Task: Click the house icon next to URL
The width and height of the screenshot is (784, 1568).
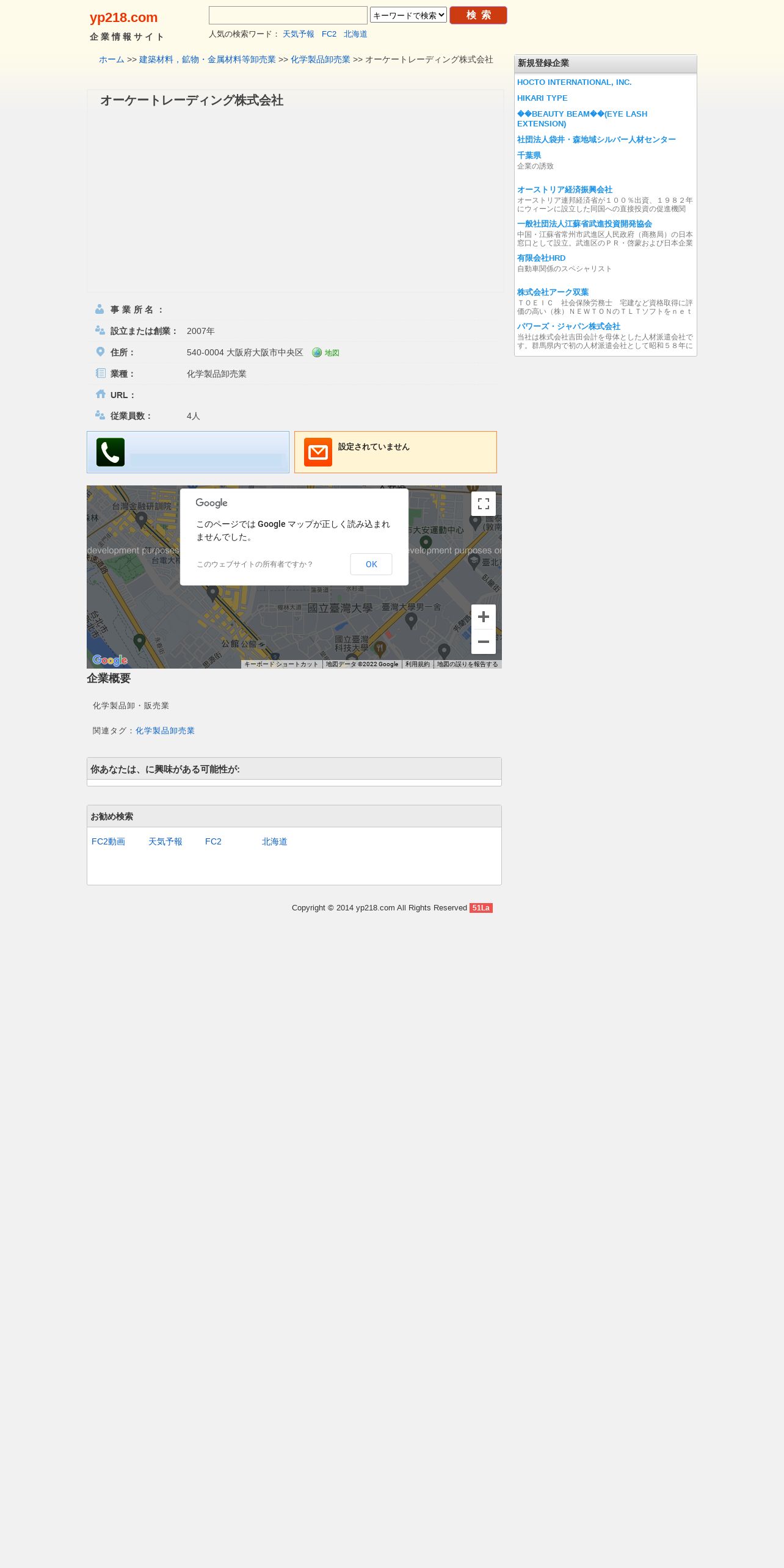Action: 101,394
